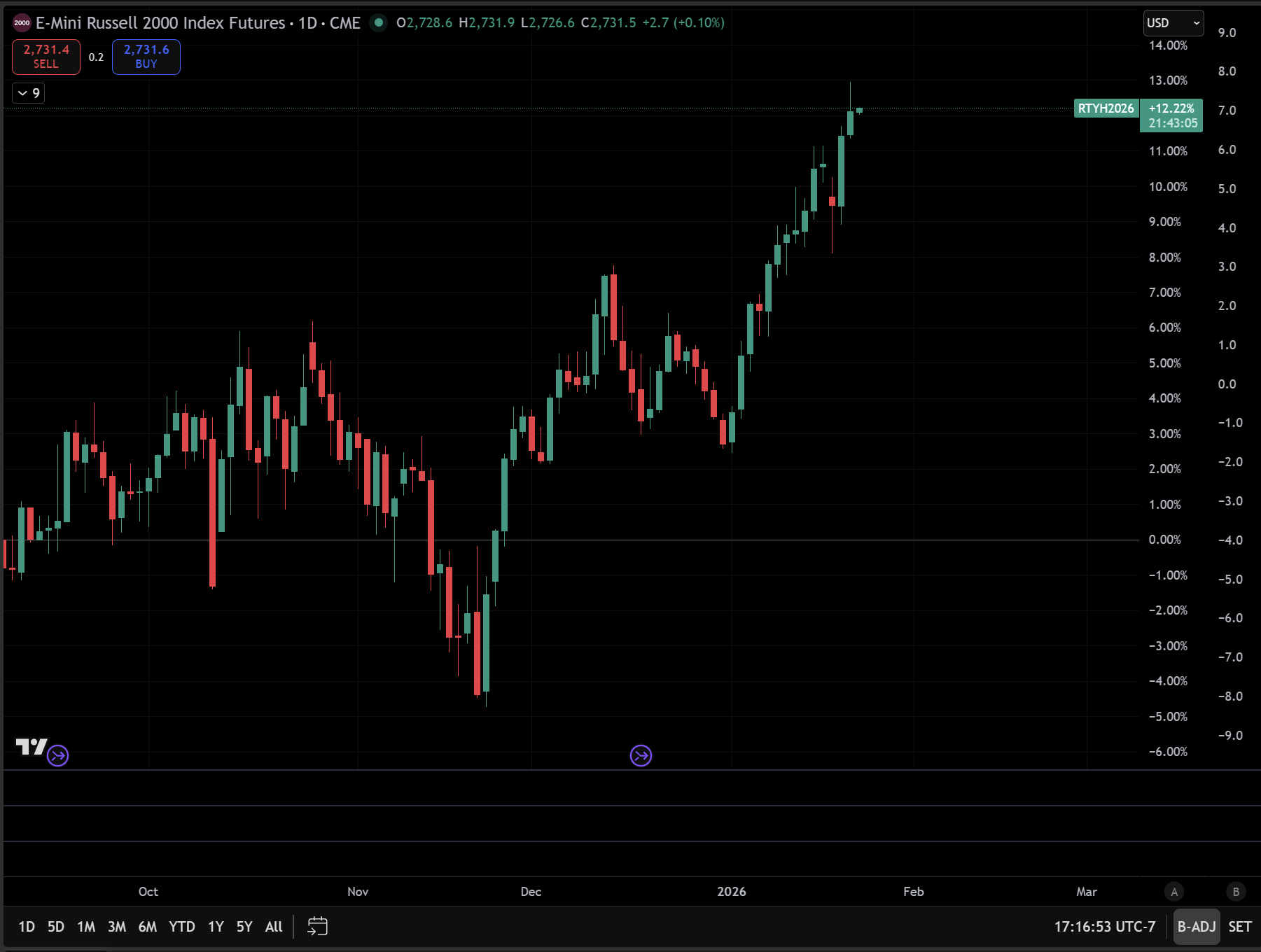Select the All time range

(x=274, y=927)
